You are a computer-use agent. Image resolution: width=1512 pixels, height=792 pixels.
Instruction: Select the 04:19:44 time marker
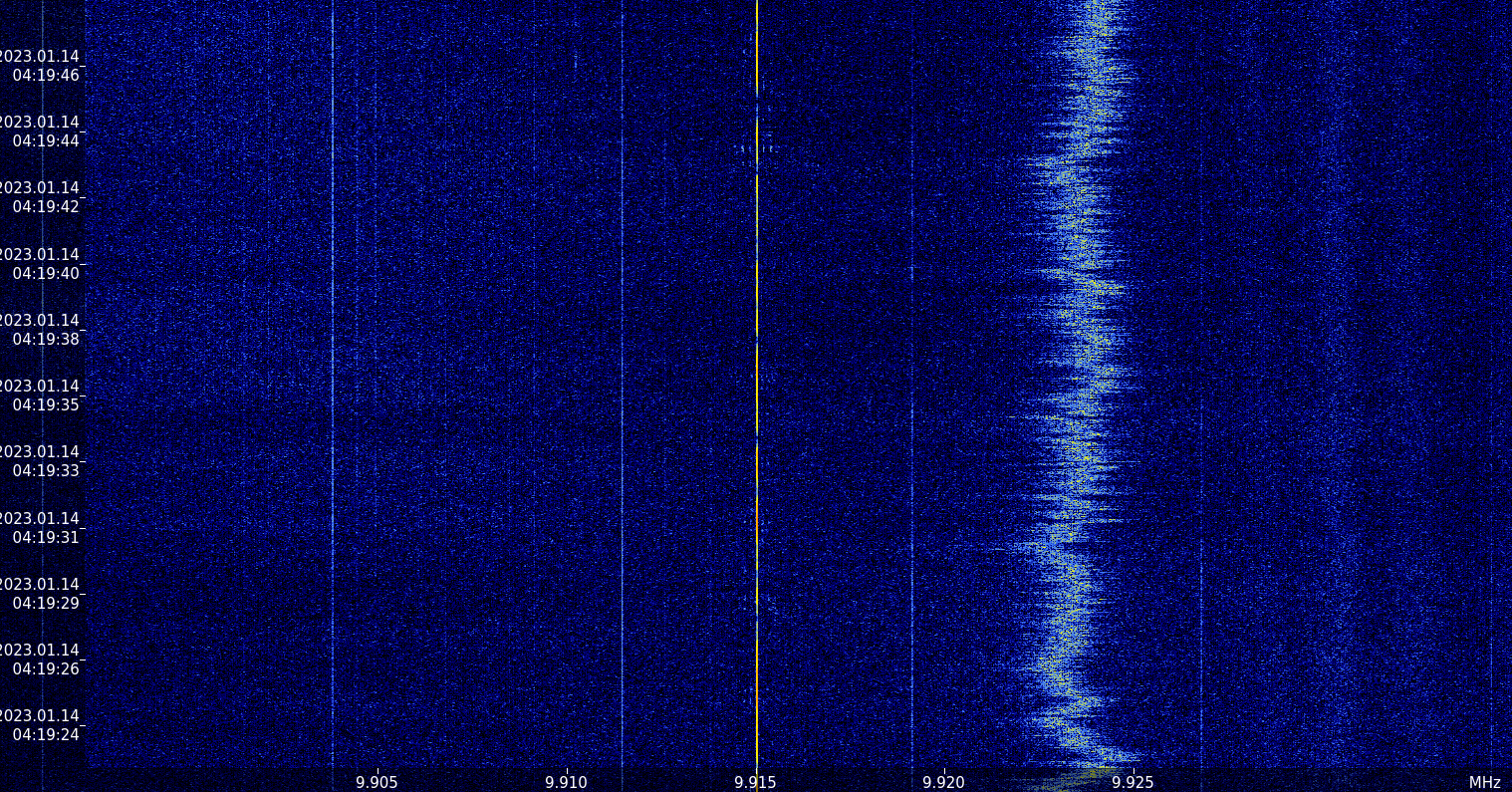click(45, 140)
